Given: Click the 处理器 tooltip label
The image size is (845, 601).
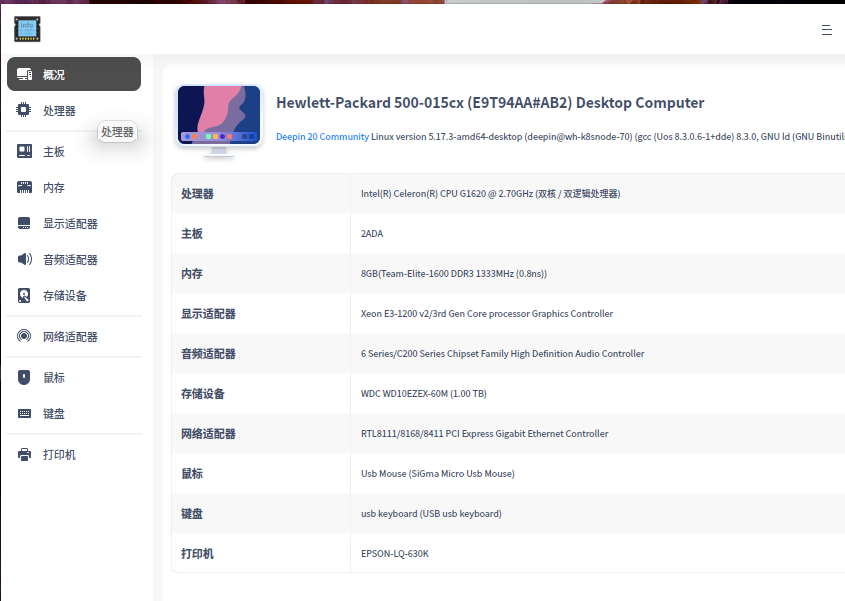Looking at the screenshot, I should click(x=117, y=131).
